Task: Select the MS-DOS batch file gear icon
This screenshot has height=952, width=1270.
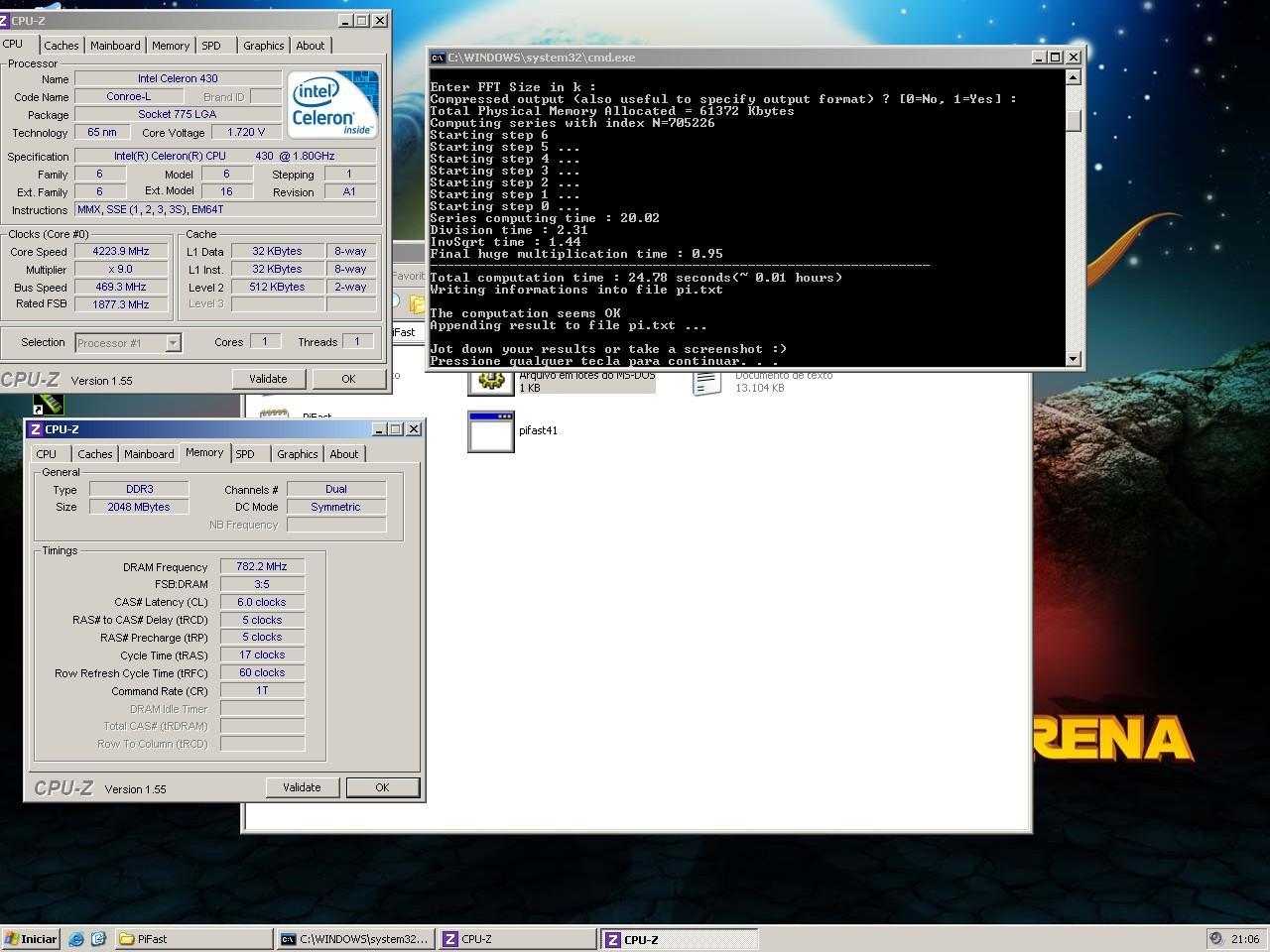Action: 491,381
